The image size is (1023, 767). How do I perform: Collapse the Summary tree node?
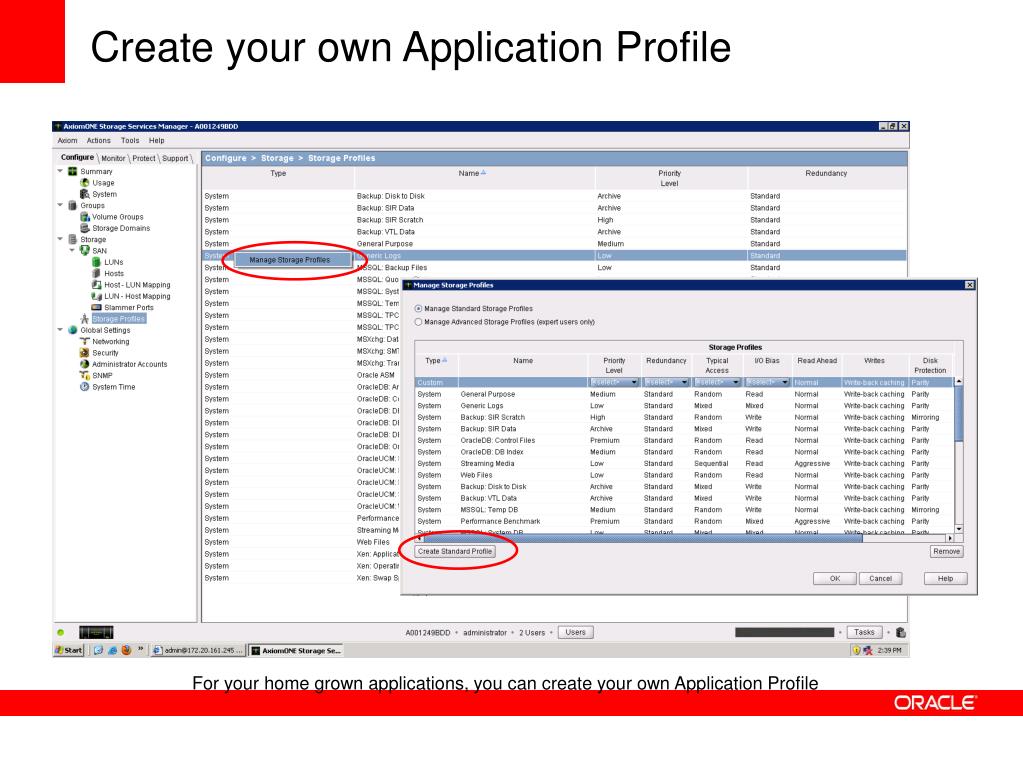tap(60, 171)
